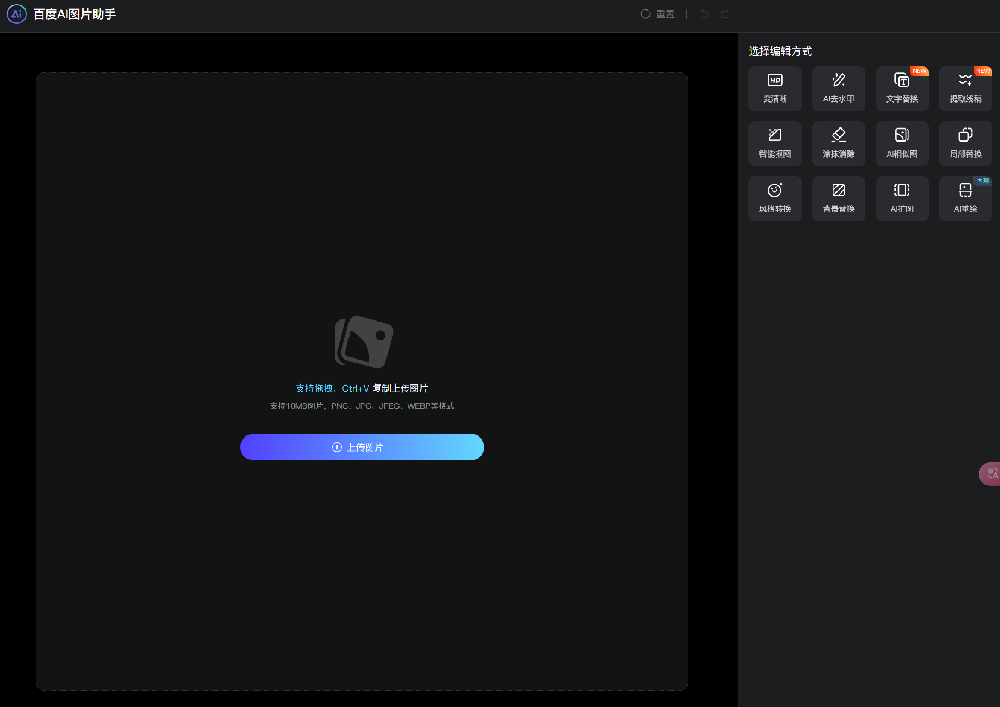Open the pink floating button at right edge
Viewport: 1000px width, 707px height.
(x=990, y=474)
